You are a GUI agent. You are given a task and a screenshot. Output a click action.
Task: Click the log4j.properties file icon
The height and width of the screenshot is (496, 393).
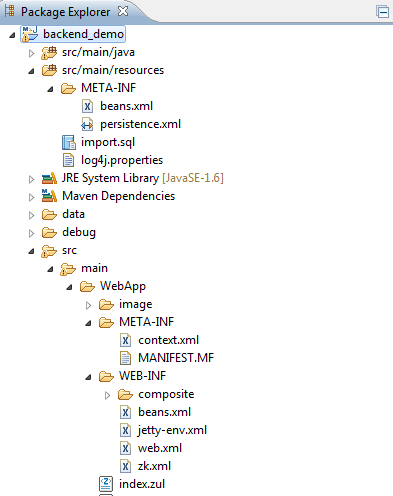(x=68, y=160)
